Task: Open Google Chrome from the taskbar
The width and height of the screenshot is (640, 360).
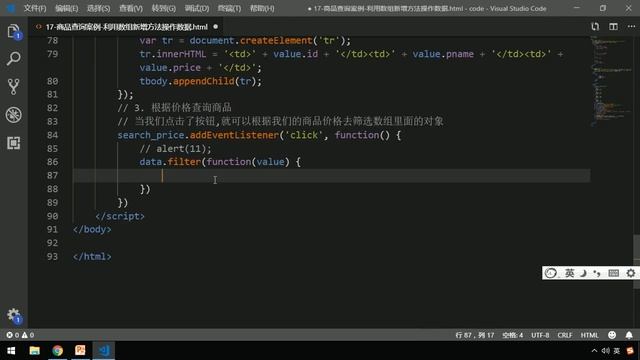Action: [58, 351]
